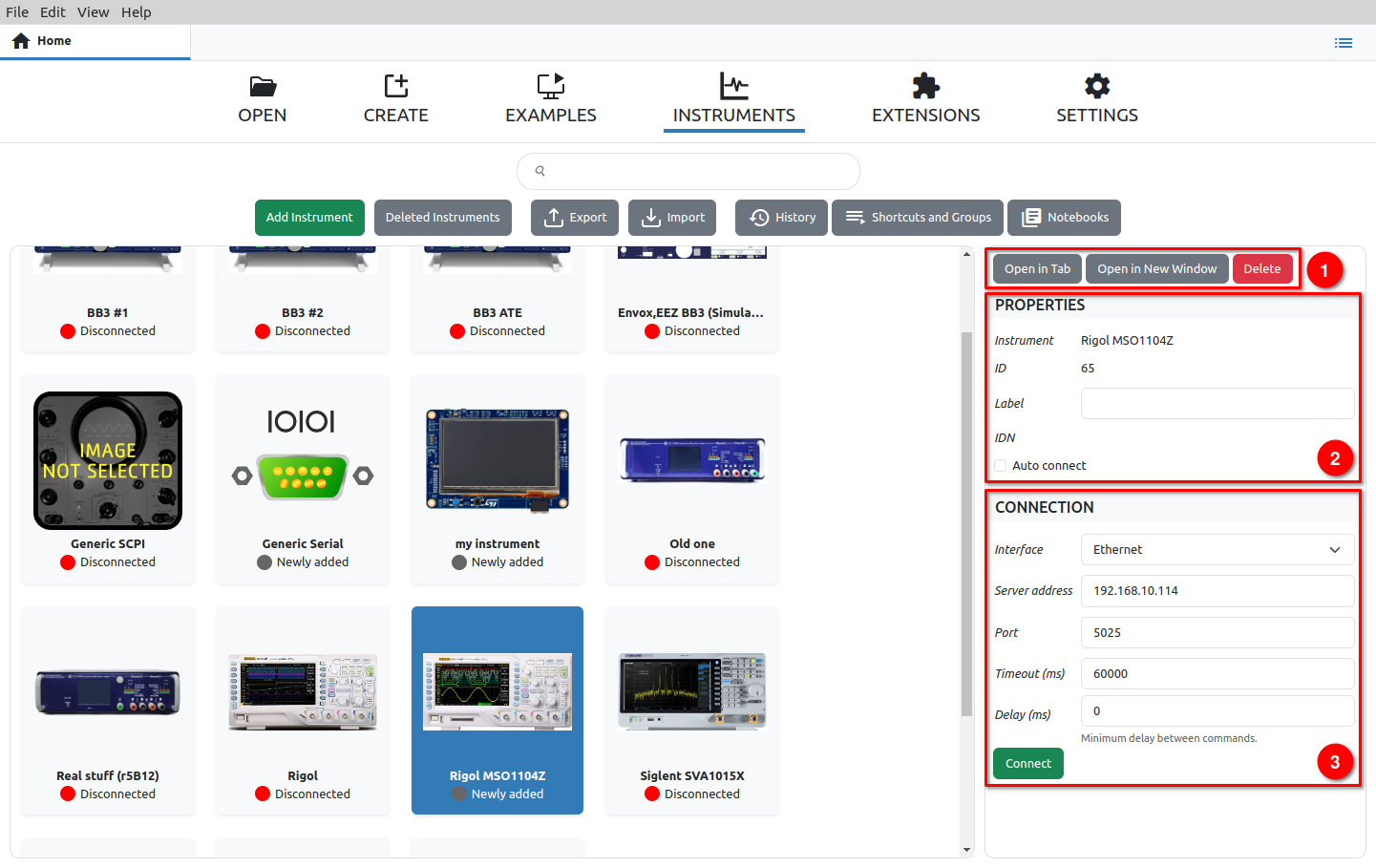Open the EXTENSIONS puzzle icon
Image resolution: width=1376 pixels, height=868 pixels.
pyautogui.click(x=926, y=86)
